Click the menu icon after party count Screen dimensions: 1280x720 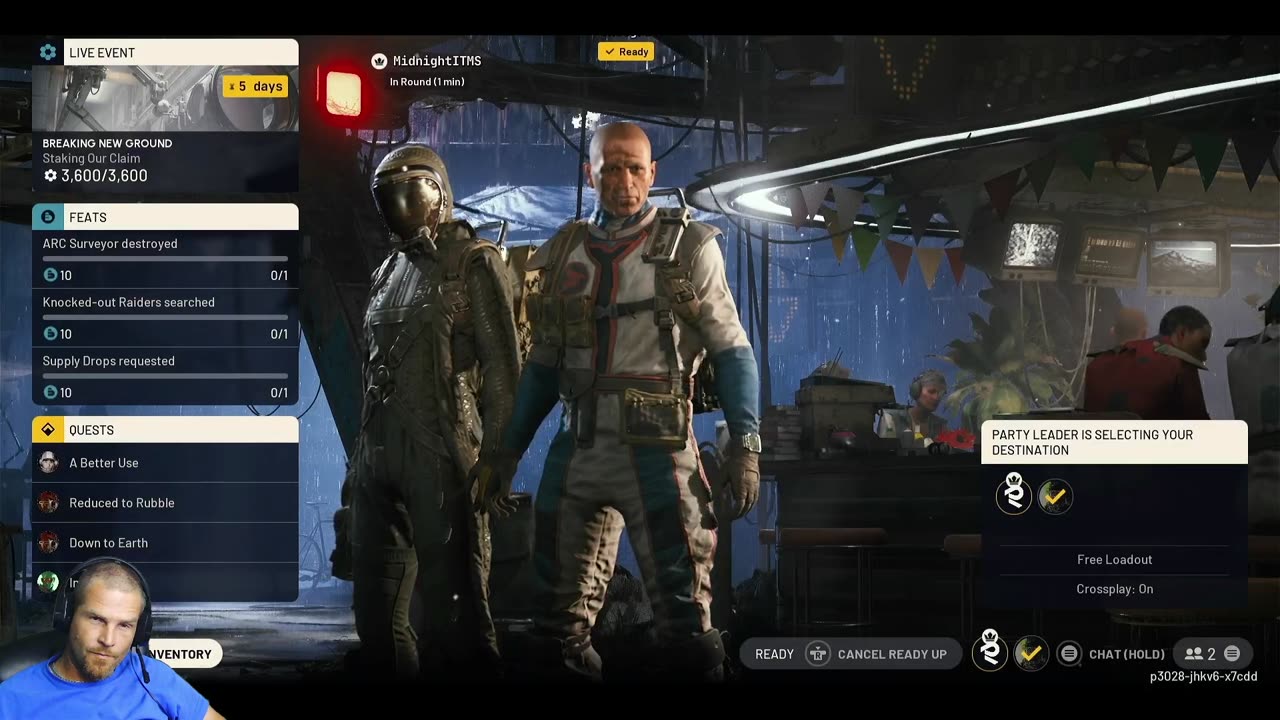1232,654
